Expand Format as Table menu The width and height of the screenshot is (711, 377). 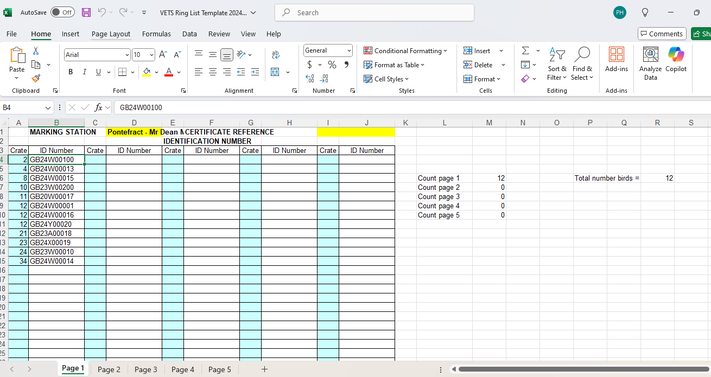[x=394, y=65]
